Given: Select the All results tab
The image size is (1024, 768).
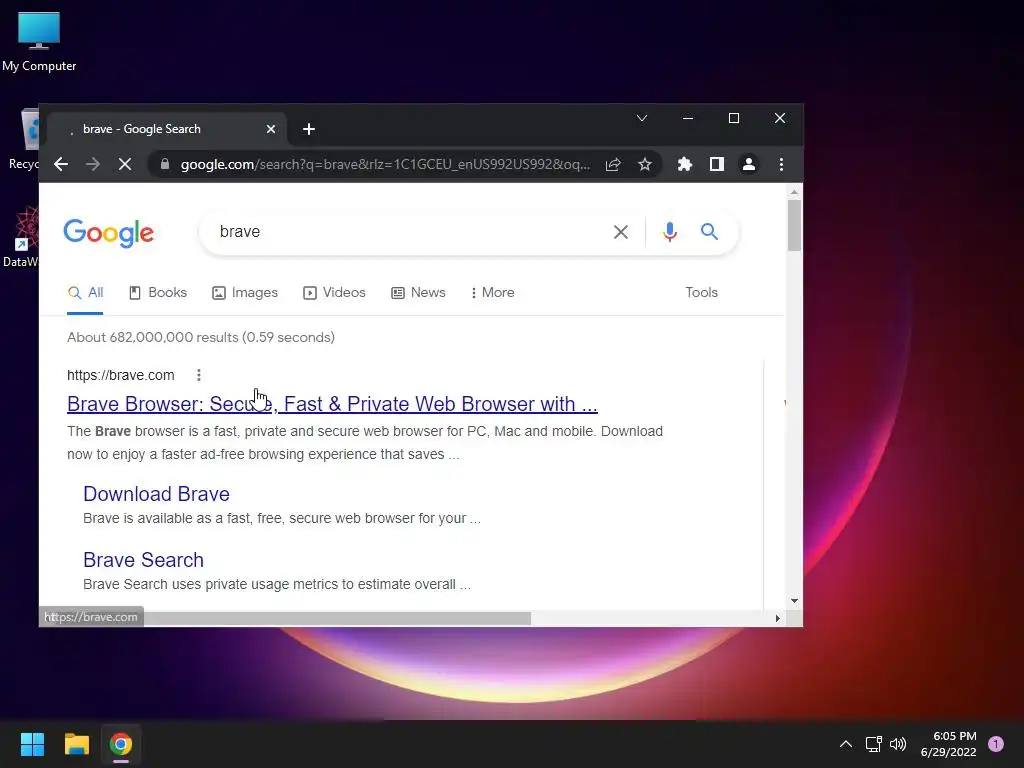Looking at the screenshot, I should pos(86,293).
